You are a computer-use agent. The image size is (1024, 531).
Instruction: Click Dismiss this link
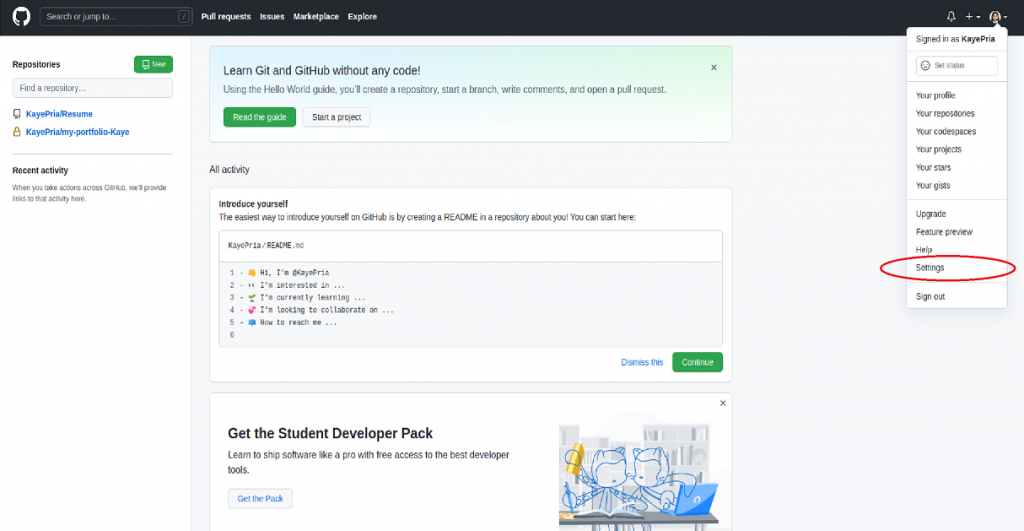[x=642, y=362]
